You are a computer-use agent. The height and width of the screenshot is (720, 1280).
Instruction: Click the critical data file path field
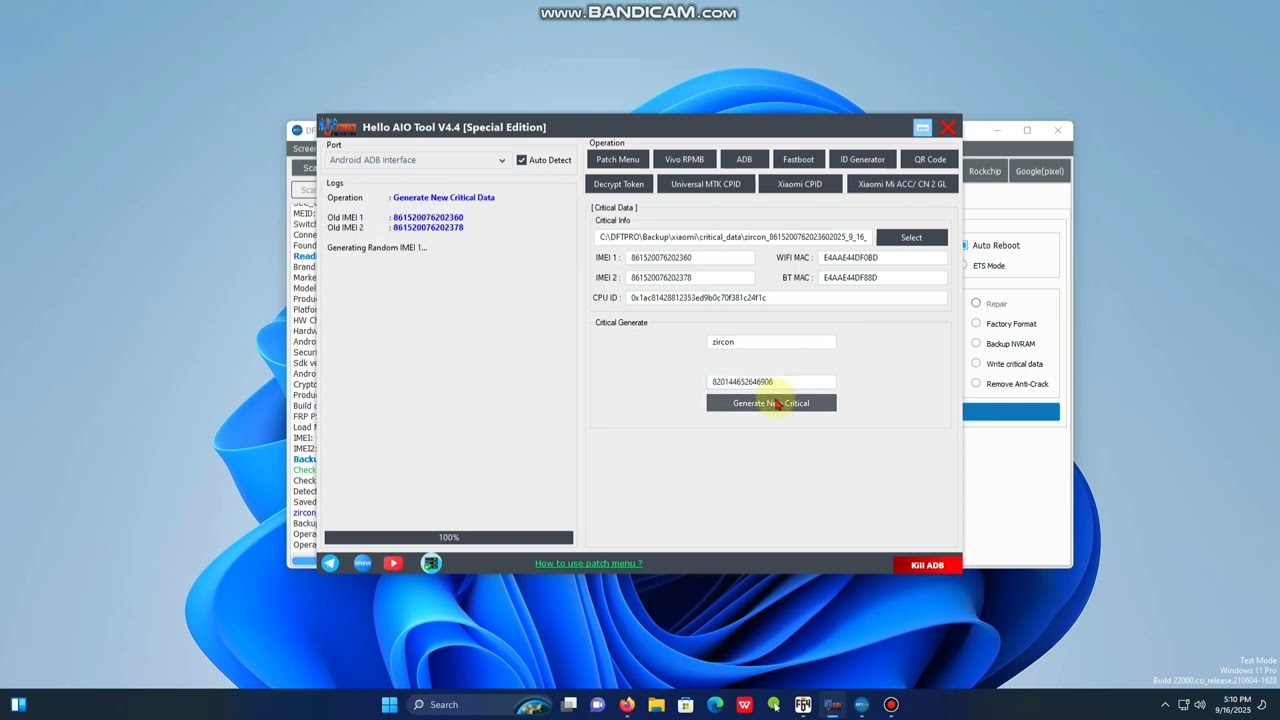(733, 237)
